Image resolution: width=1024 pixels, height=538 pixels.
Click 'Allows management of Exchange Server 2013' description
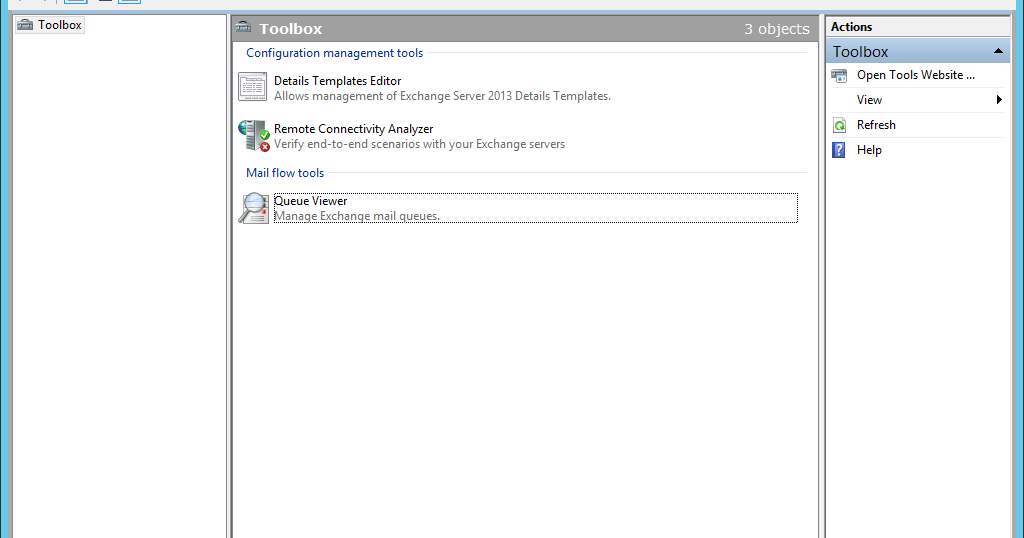[442, 96]
